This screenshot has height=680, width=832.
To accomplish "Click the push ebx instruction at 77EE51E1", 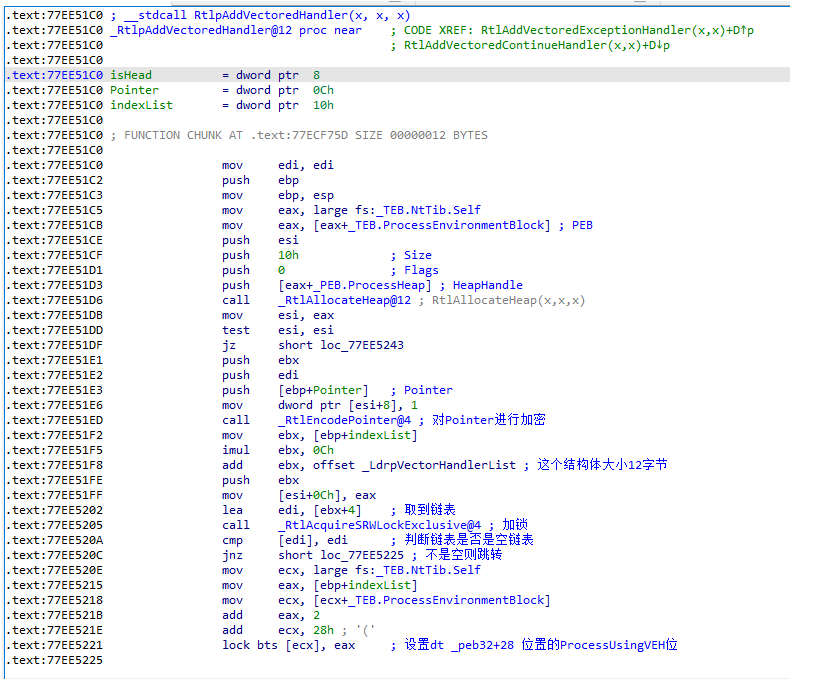I will 261,360.
